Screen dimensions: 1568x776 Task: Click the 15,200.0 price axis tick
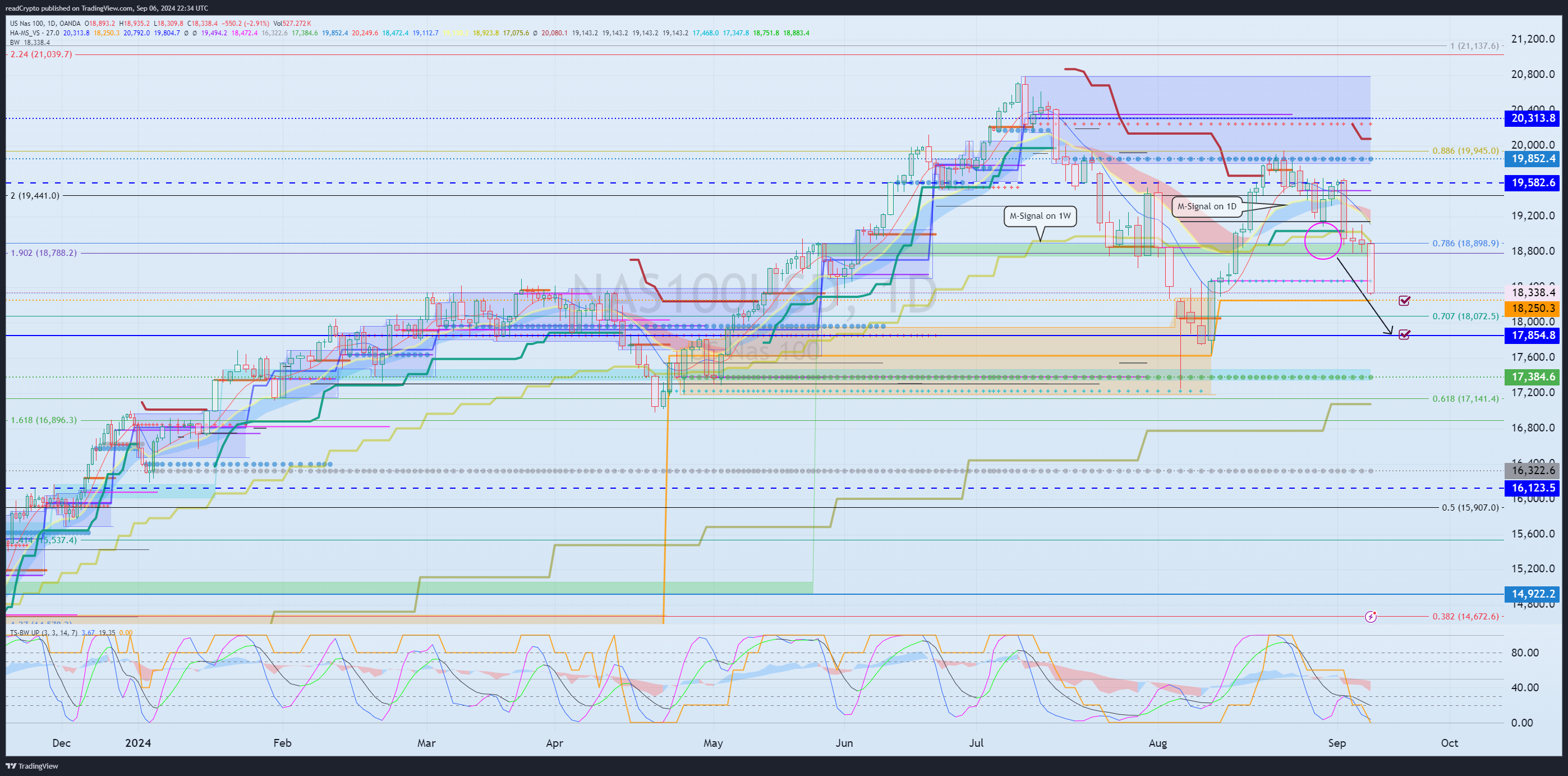1533,568
